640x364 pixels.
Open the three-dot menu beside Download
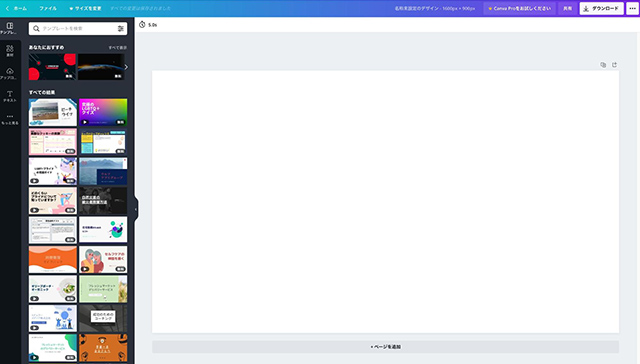632,8
